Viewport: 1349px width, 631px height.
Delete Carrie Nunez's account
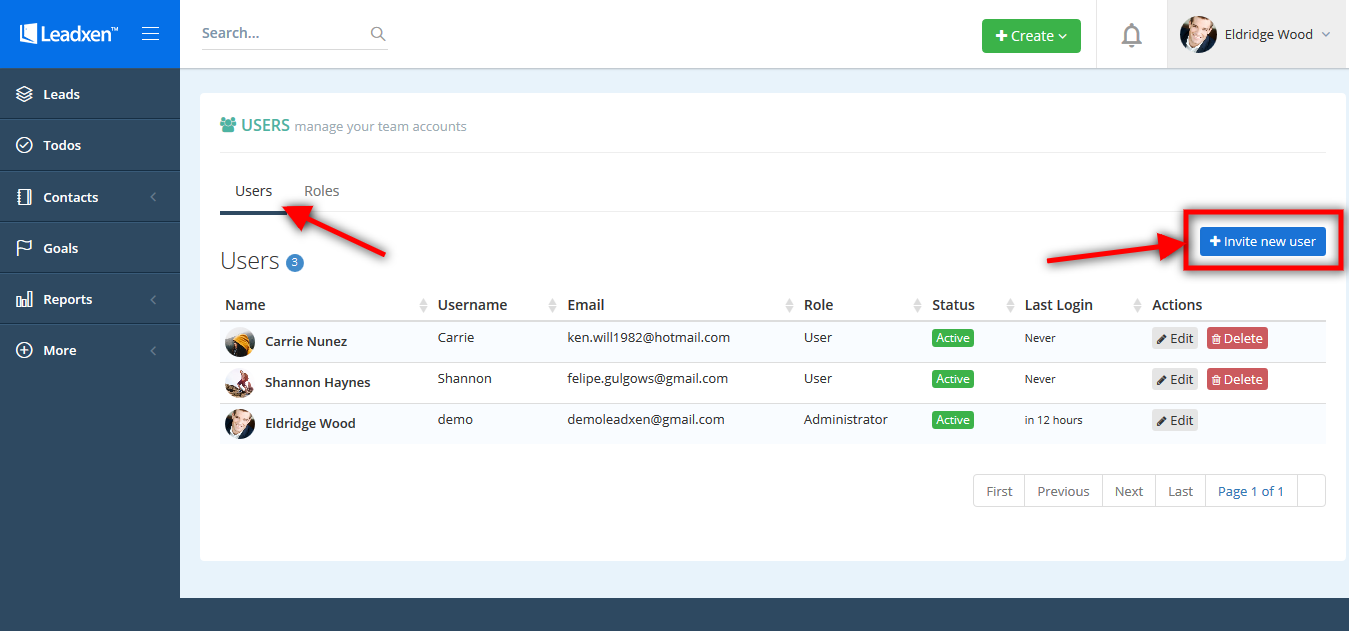1237,338
